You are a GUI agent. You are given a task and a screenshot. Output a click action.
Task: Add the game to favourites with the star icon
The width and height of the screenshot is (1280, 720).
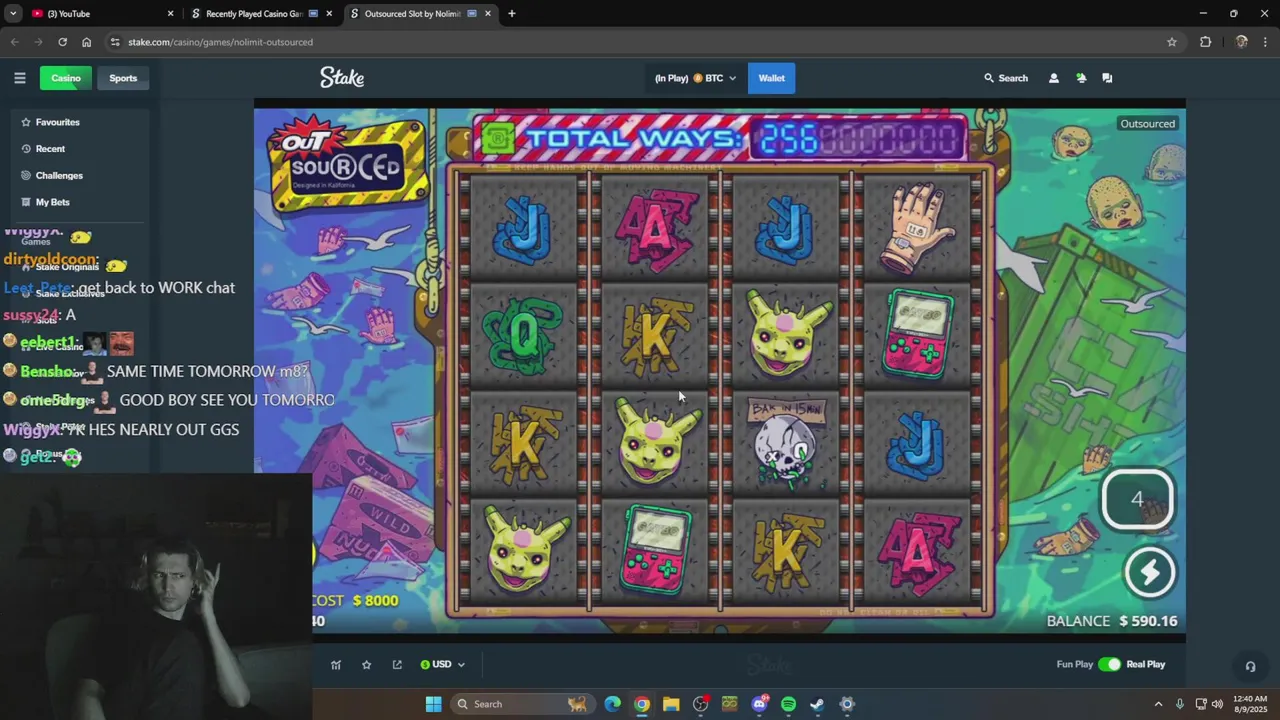pyautogui.click(x=367, y=665)
